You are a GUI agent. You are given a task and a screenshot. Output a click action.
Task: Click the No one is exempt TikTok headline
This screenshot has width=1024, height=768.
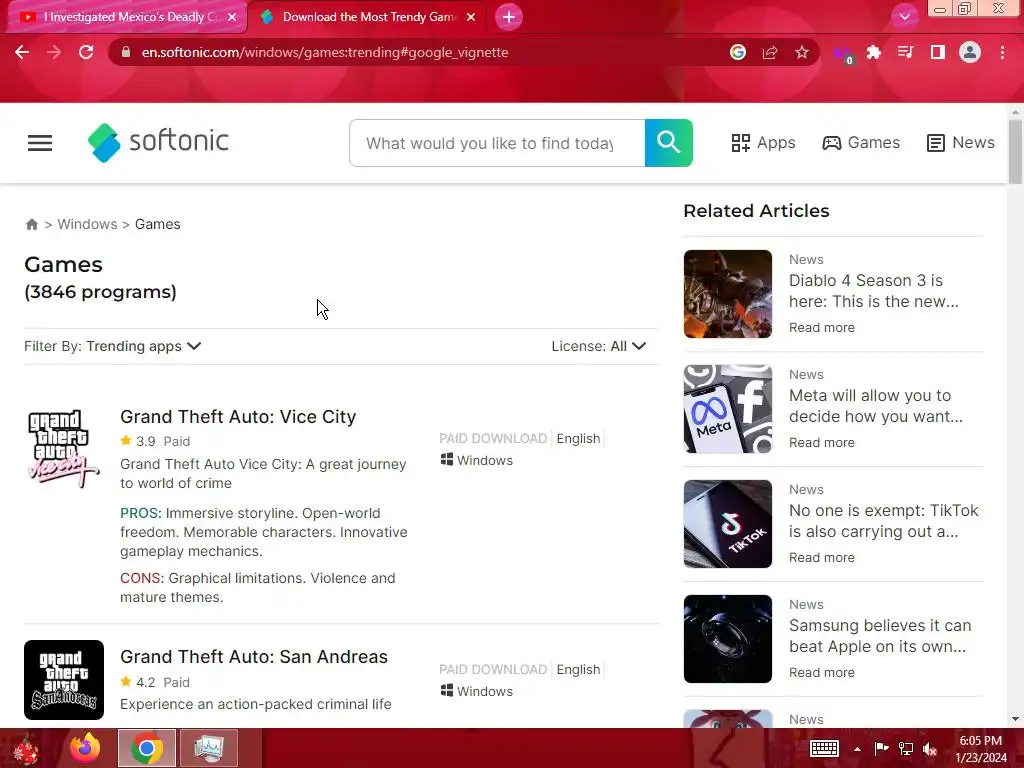[884, 520]
